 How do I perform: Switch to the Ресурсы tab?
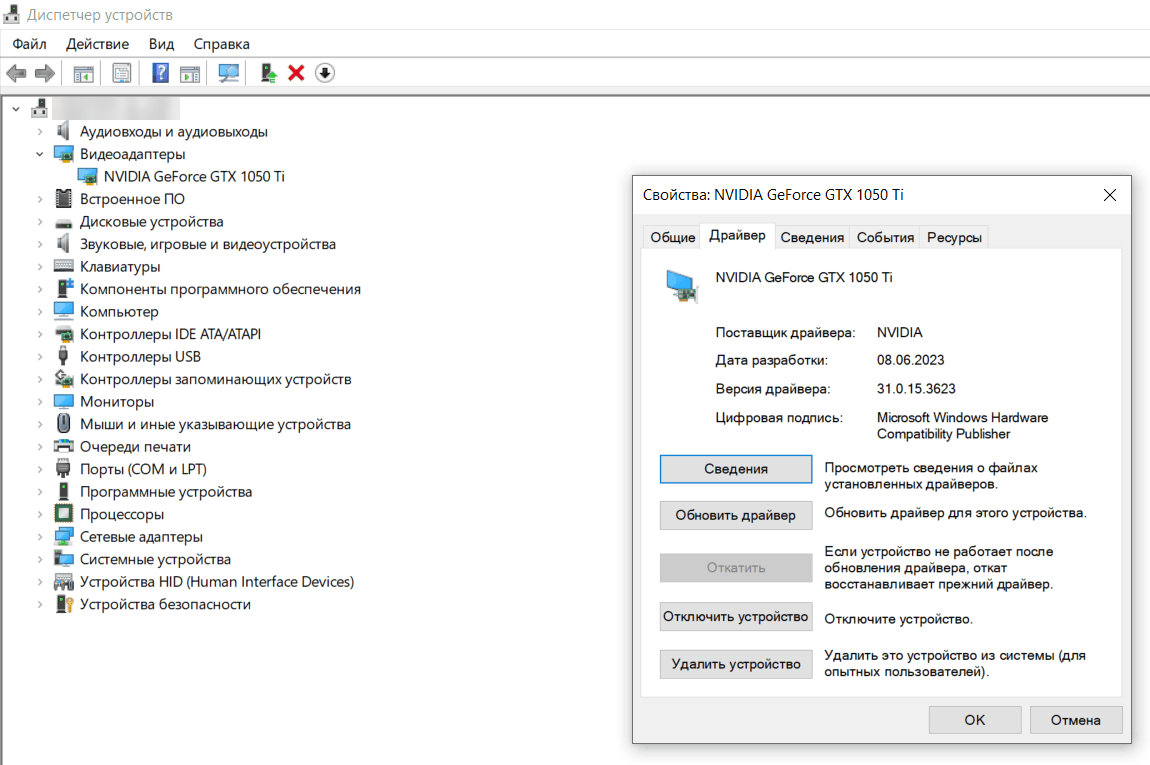954,237
